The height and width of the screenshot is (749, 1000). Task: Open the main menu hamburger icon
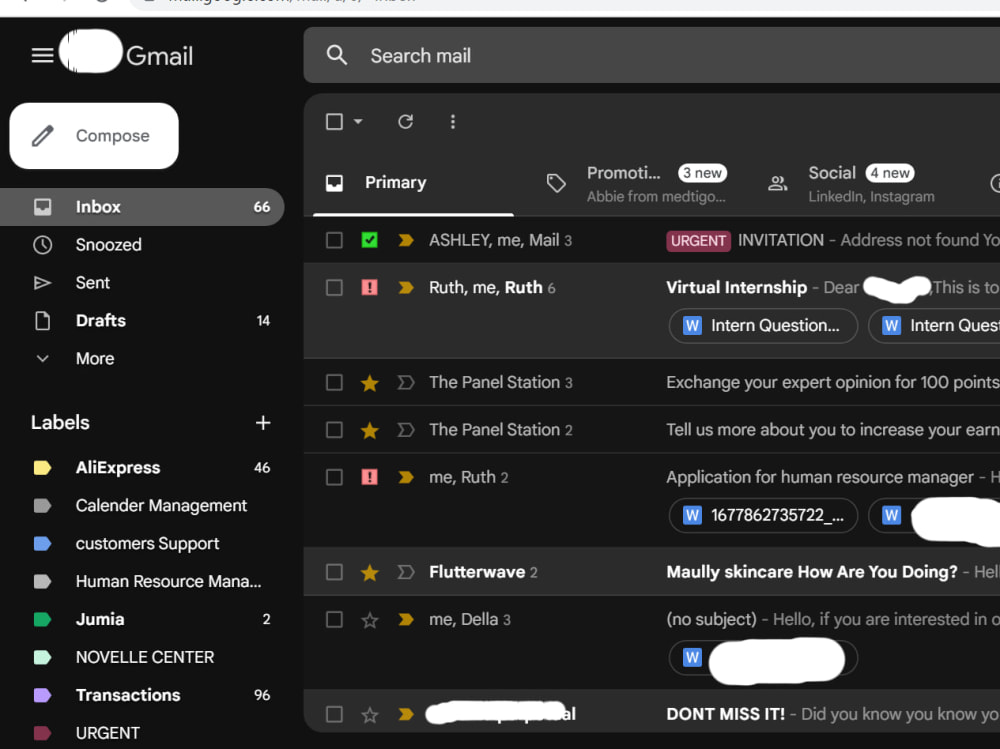pos(42,56)
